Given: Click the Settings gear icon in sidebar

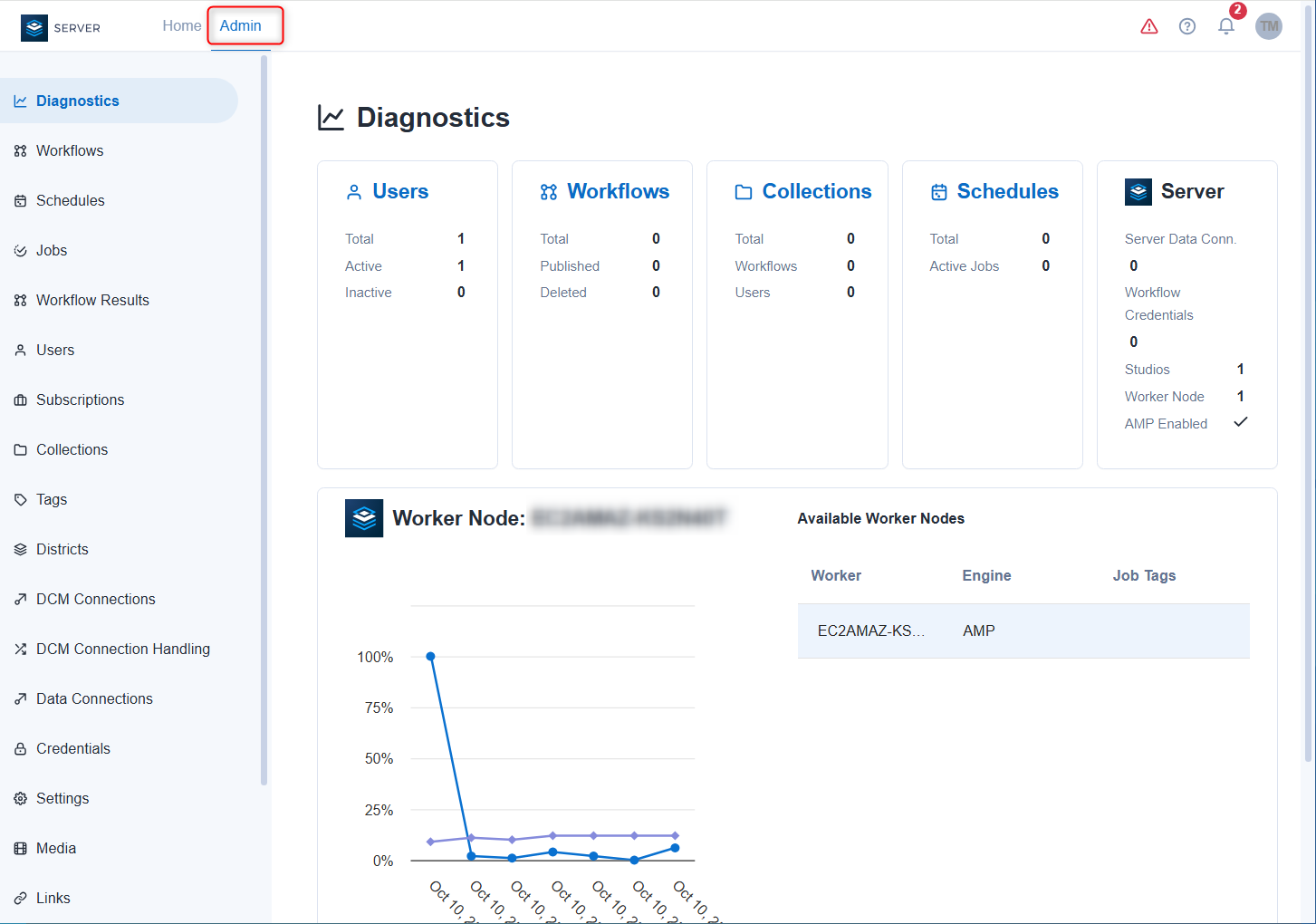Looking at the screenshot, I should click(x=20, y=799).
